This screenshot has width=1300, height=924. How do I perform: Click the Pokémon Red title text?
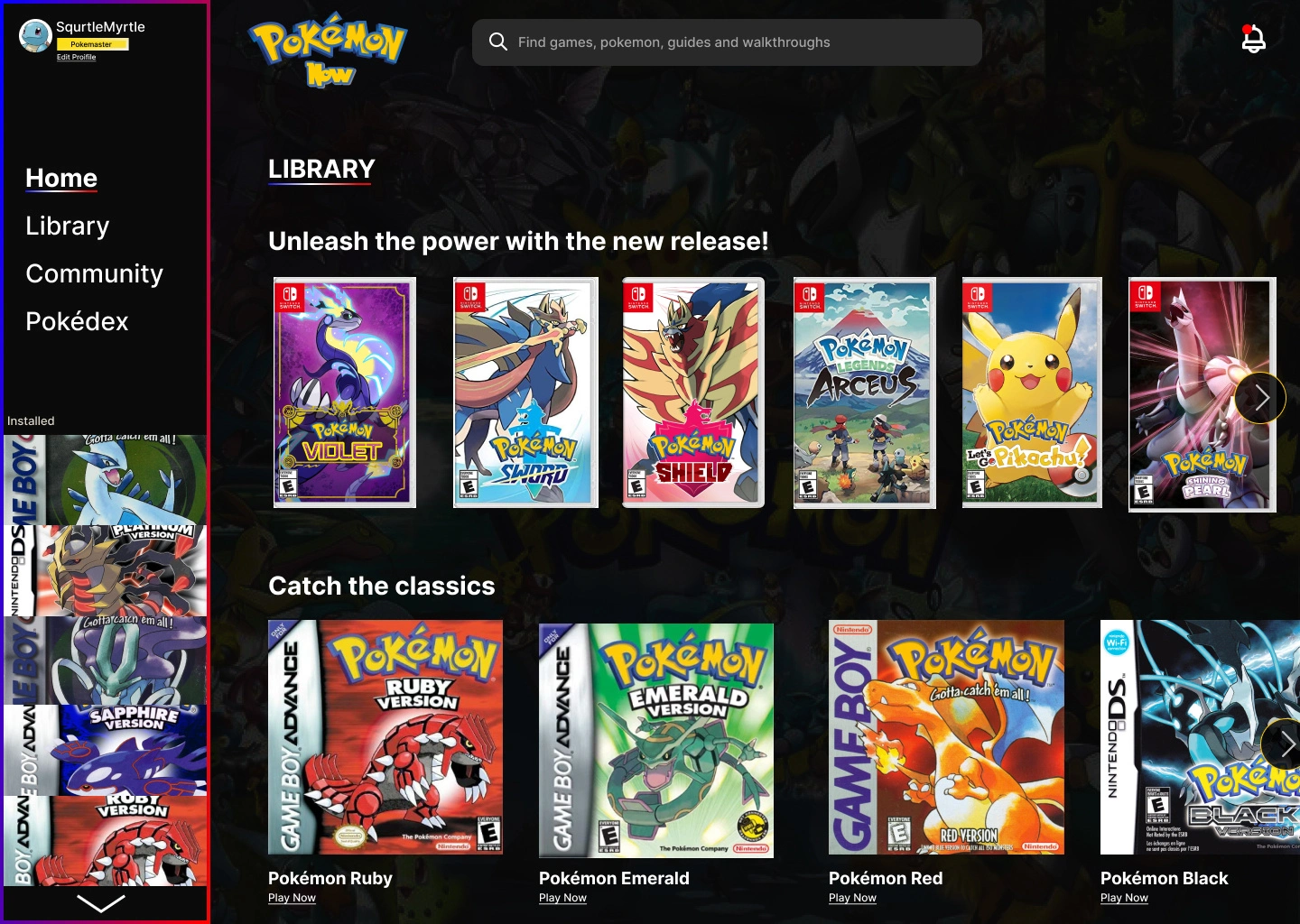tap(886, 878)
